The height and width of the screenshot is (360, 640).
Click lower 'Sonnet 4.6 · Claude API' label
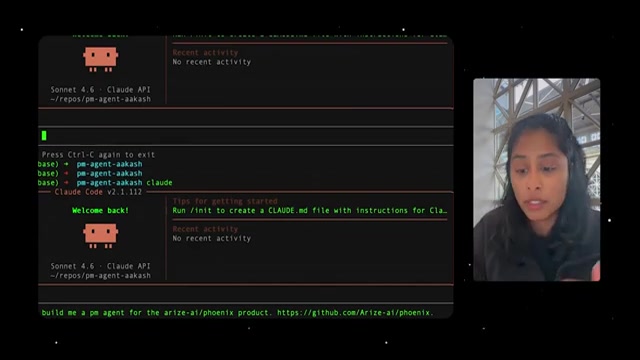tap(100, 266)
